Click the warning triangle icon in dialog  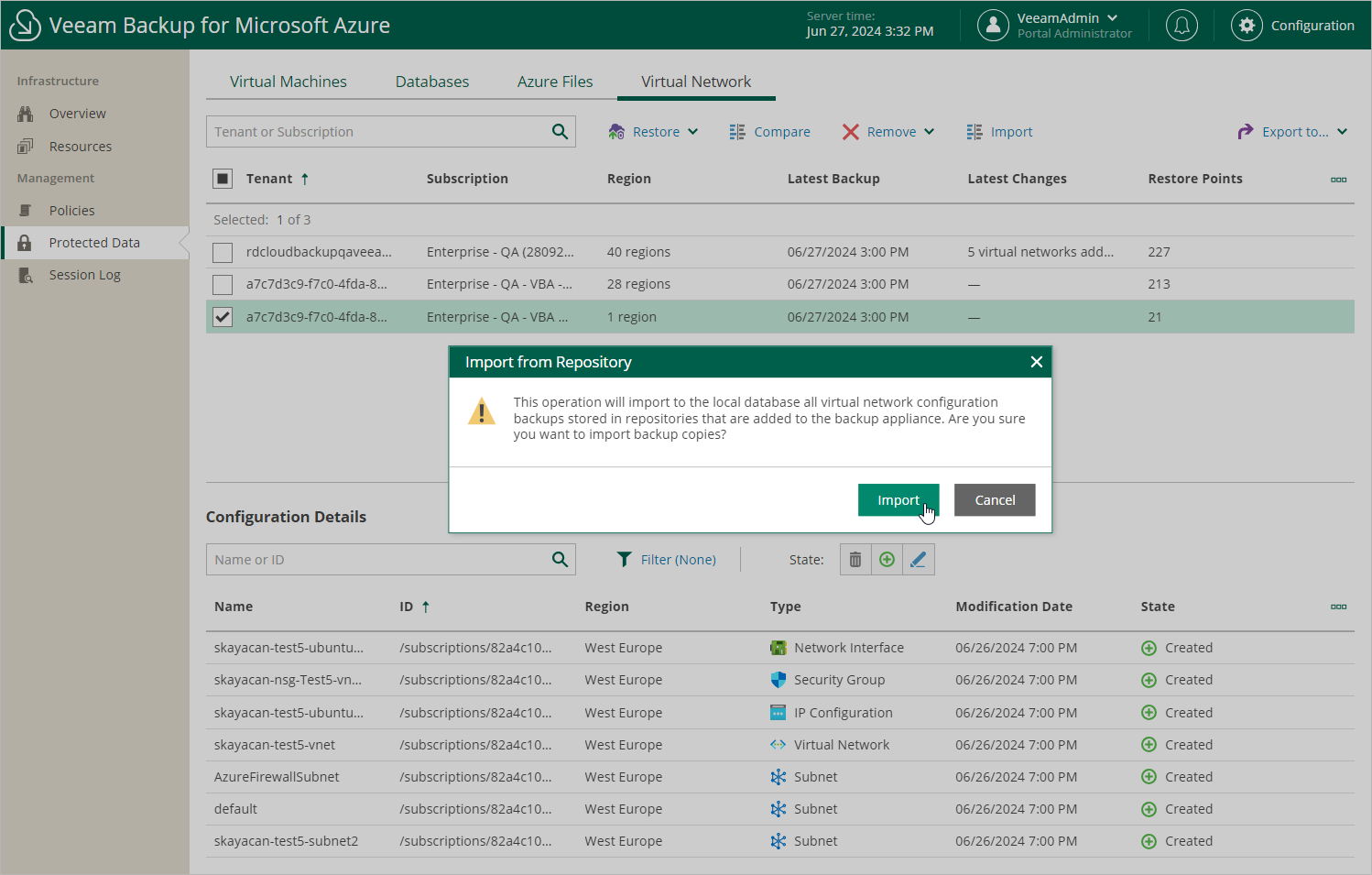click(x=482, y=411)
